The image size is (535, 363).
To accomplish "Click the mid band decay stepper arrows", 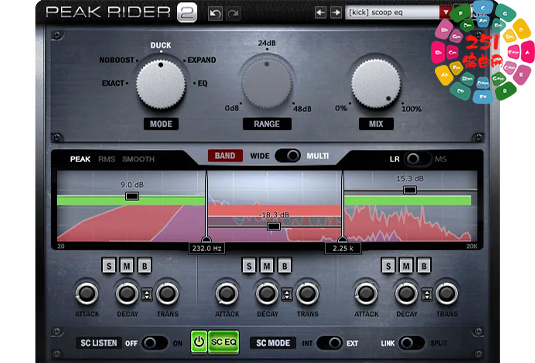I will (x=287, y=294).
